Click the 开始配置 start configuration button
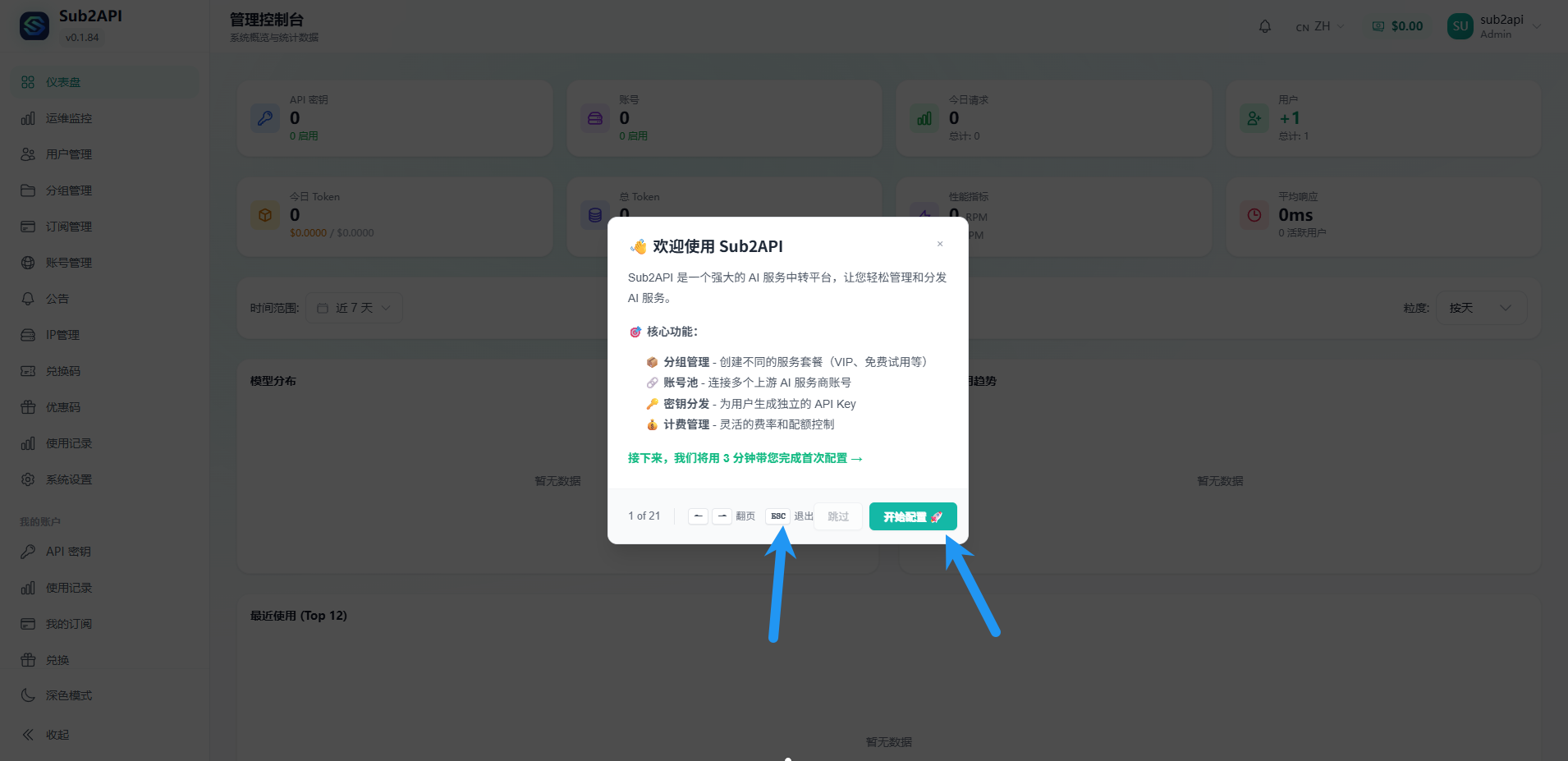Viewport: 1568px width, 761px height. pyautogui.click(x=912, y=516)
